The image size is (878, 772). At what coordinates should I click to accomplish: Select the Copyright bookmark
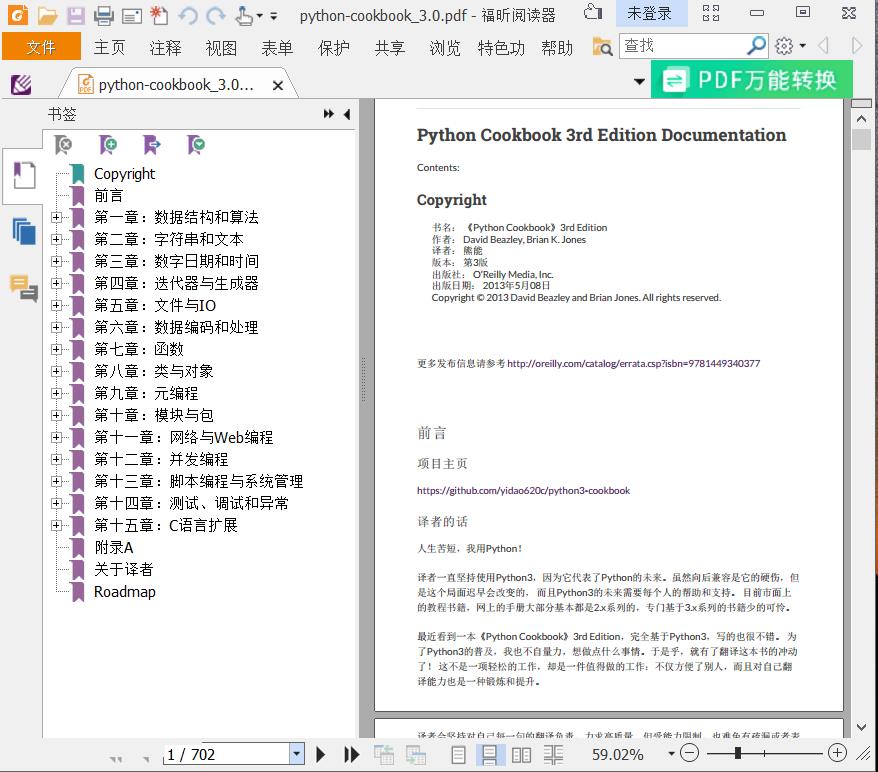[124, 174]
